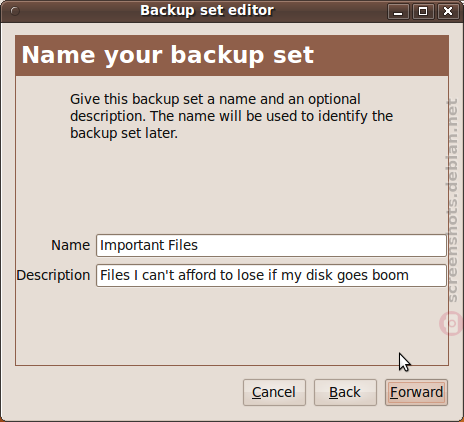
Task: Open the window menu circle icon in title bar
Action: pos(15,11)
